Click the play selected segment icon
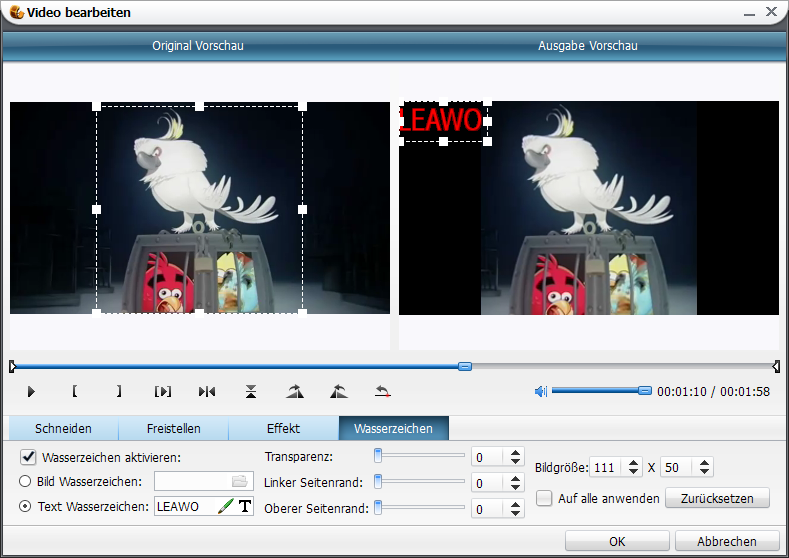 click(163, 392)
